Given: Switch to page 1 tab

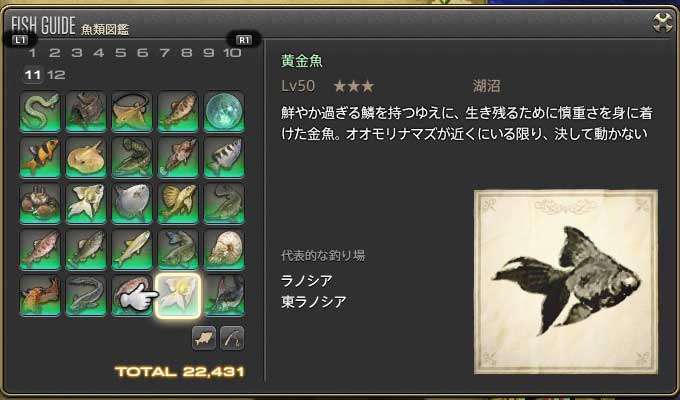Looking at the screenshot, I should 32,53.
